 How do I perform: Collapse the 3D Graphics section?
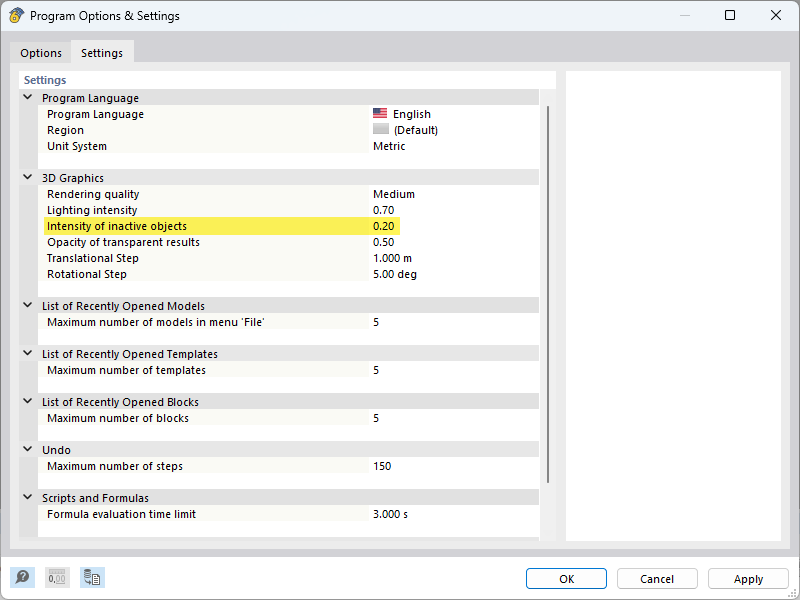pyautogui.click(x=28, y=178)
